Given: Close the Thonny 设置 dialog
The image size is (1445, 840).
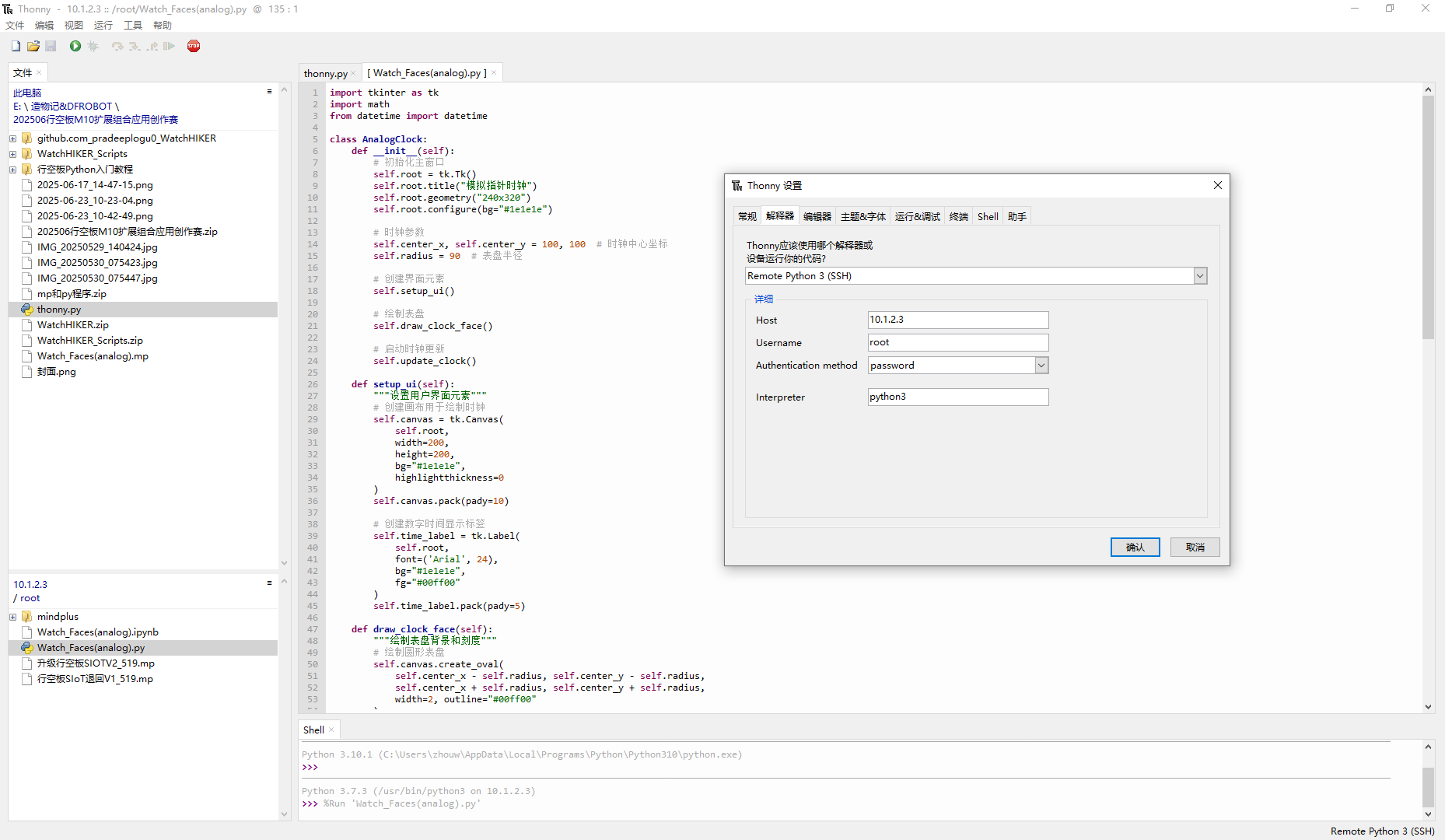Looking at the screenshot, I should (1218, 186).
